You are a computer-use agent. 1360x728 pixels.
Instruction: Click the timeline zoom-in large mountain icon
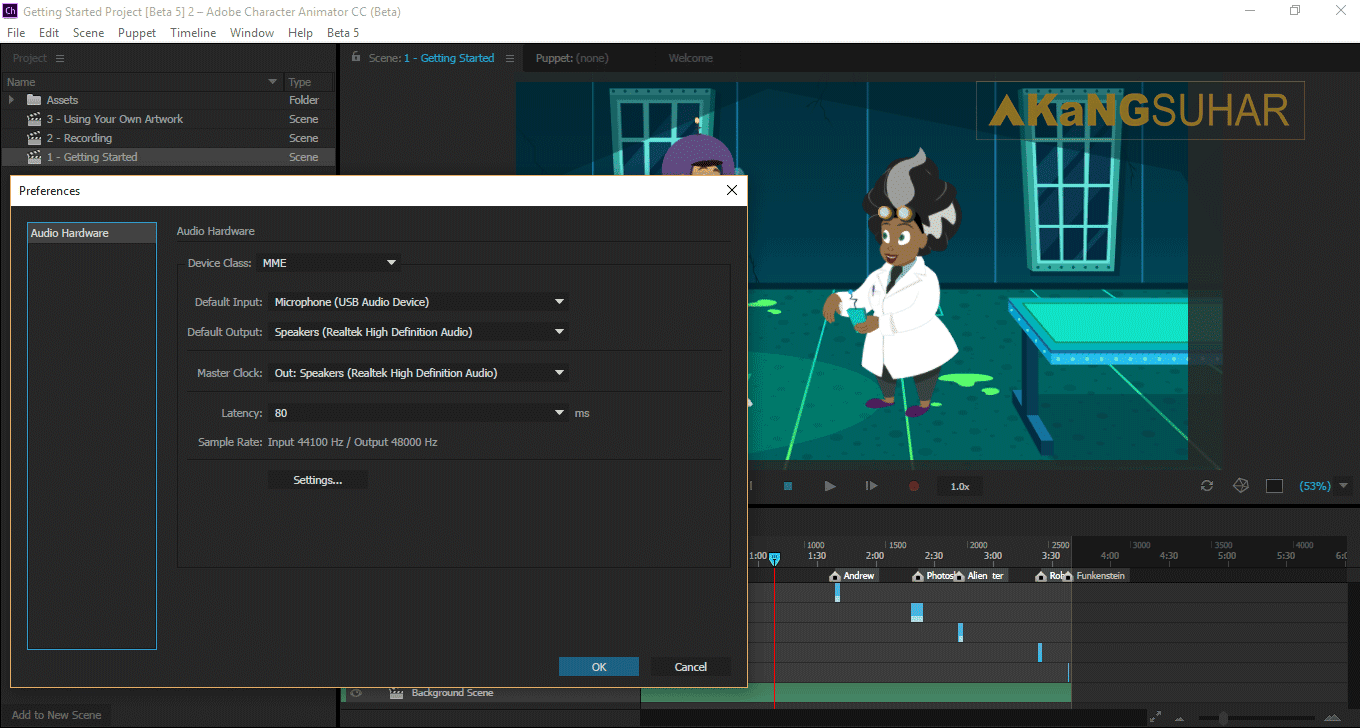[x=1332, y=717]
